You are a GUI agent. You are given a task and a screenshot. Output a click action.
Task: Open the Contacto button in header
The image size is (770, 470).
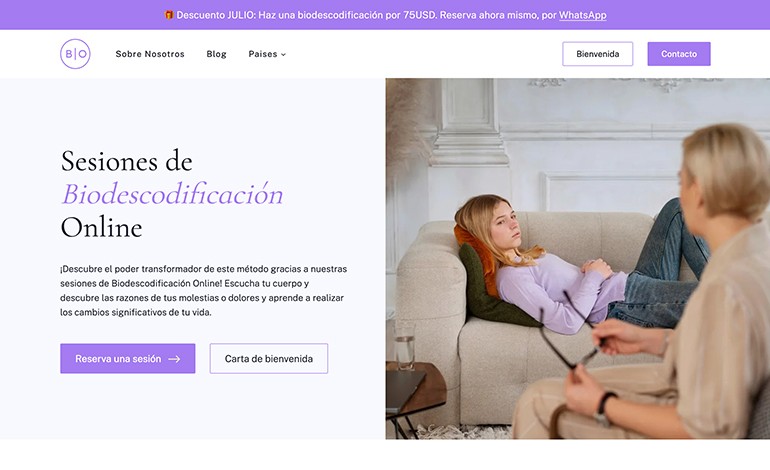coord(679,54)
